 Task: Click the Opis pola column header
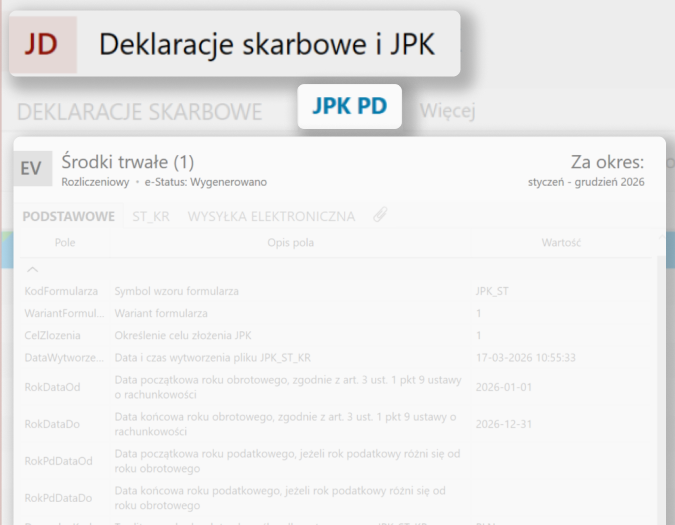tap(291, 243)
